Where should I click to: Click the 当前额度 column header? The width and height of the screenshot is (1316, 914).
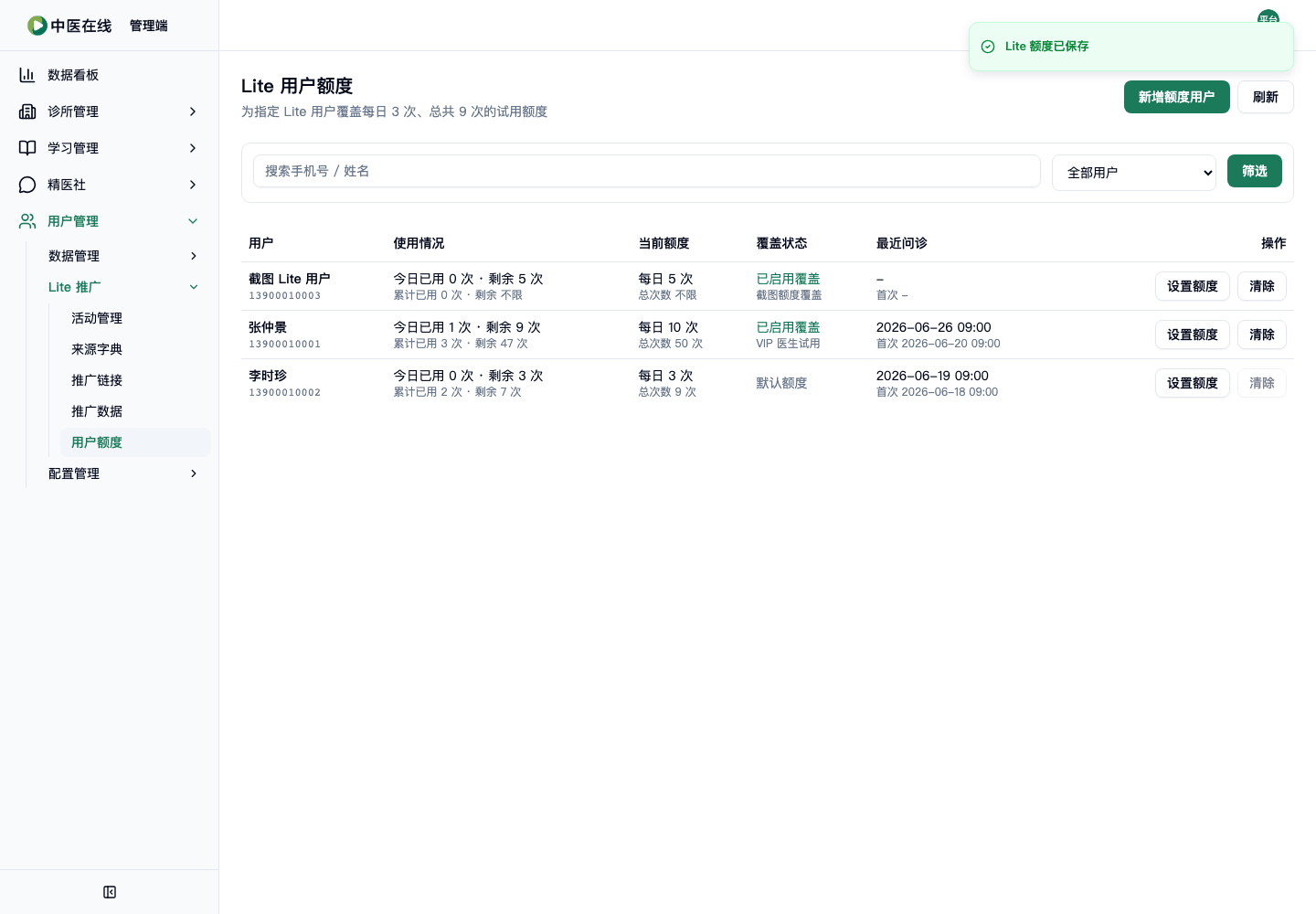click(x=663, y=243)
